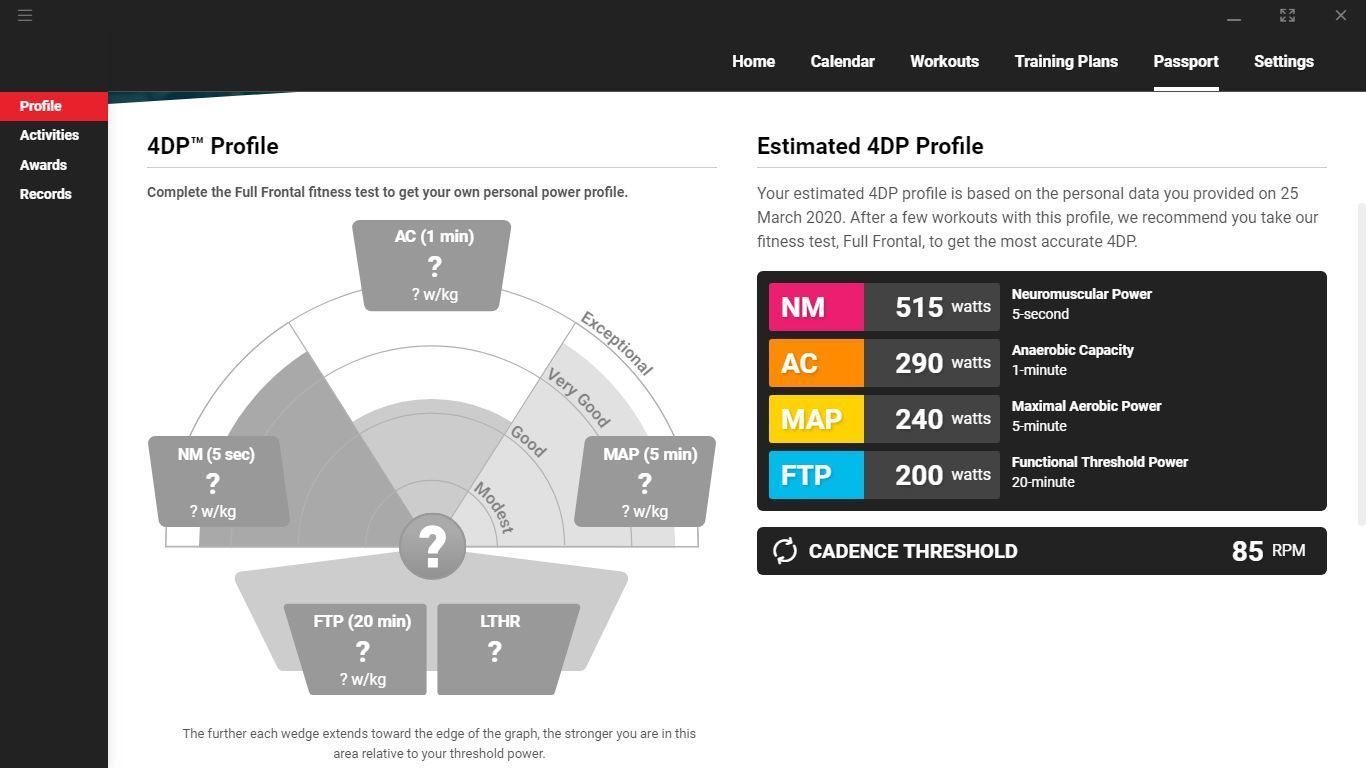Click the vertical scrollbar on right edge

click(1361, 360)
